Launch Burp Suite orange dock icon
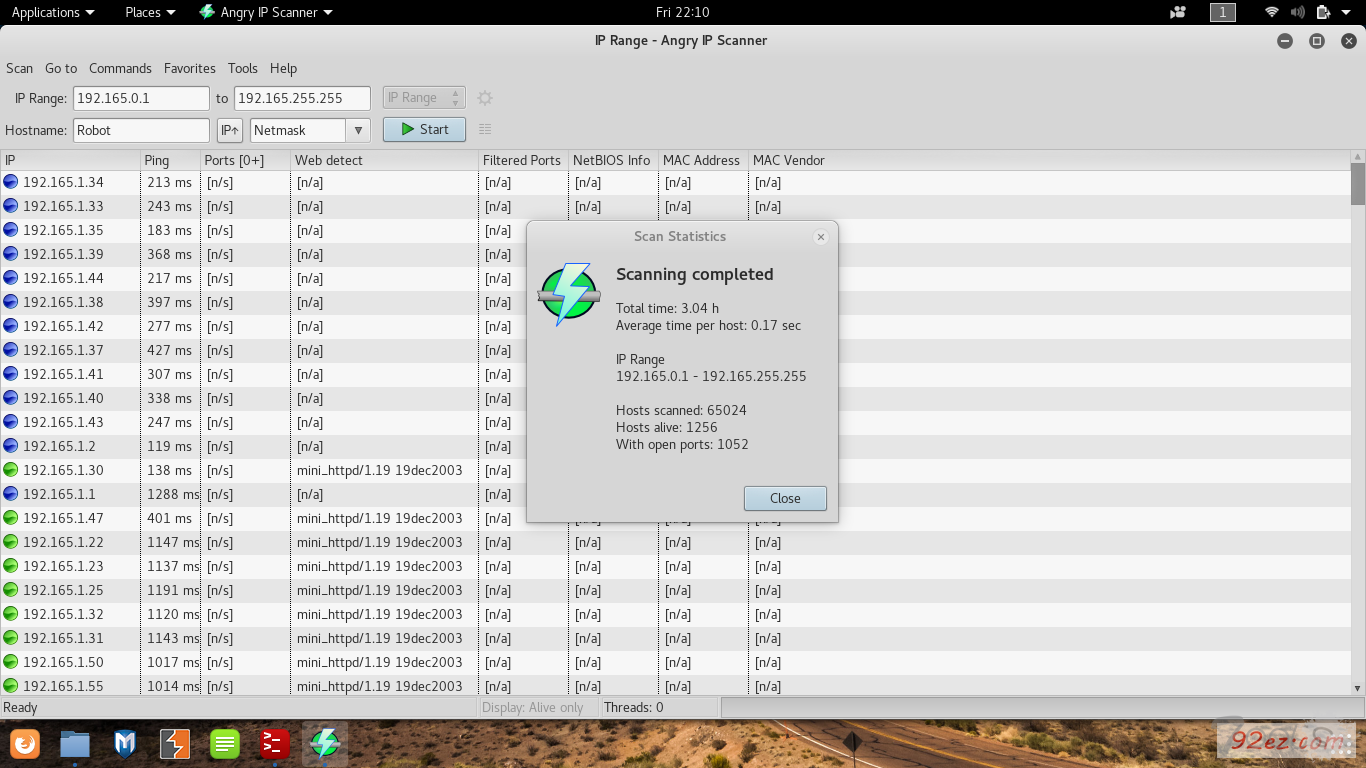 [x=175, y=744]
